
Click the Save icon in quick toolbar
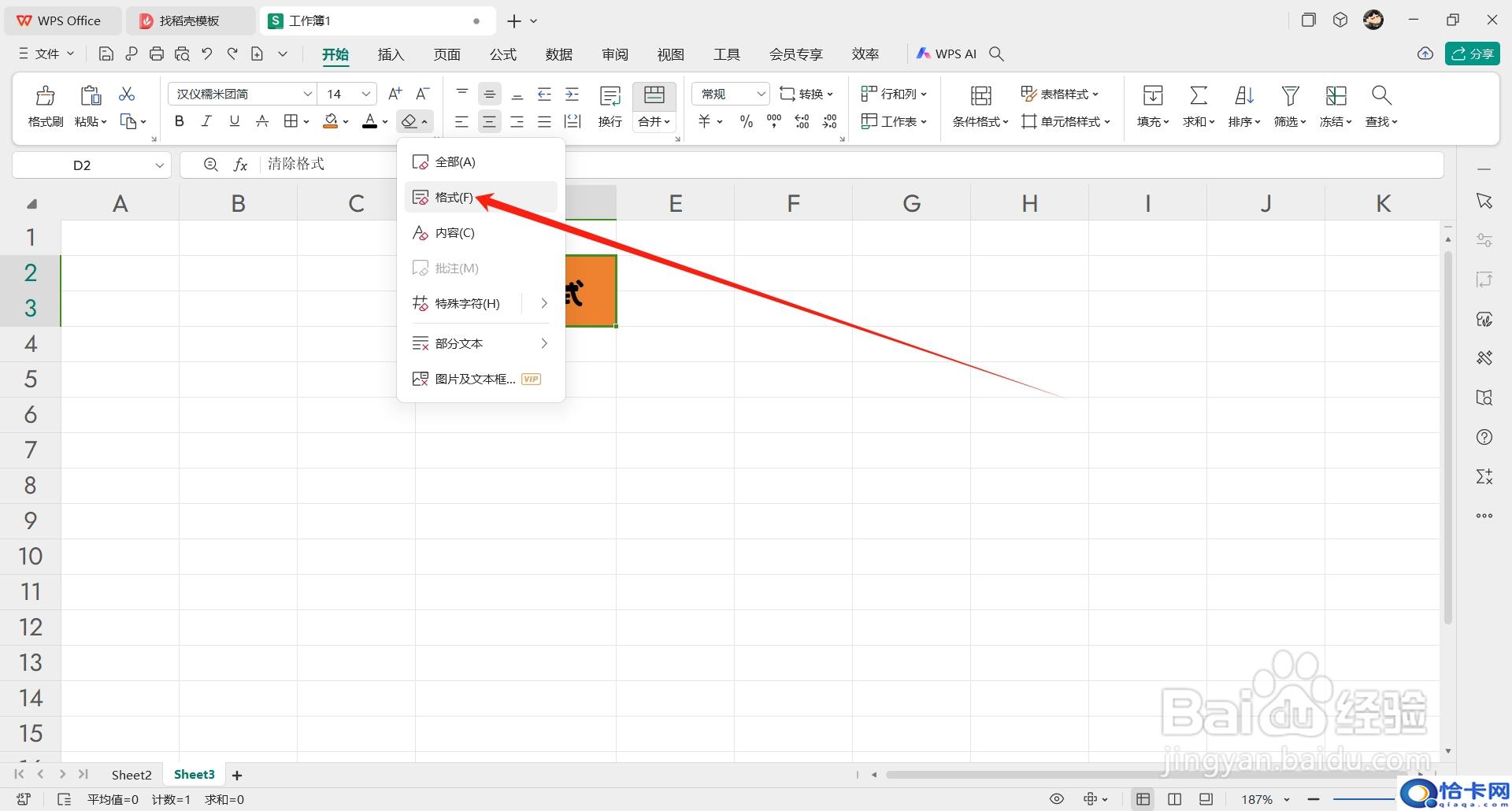click(x=106, y=54)
